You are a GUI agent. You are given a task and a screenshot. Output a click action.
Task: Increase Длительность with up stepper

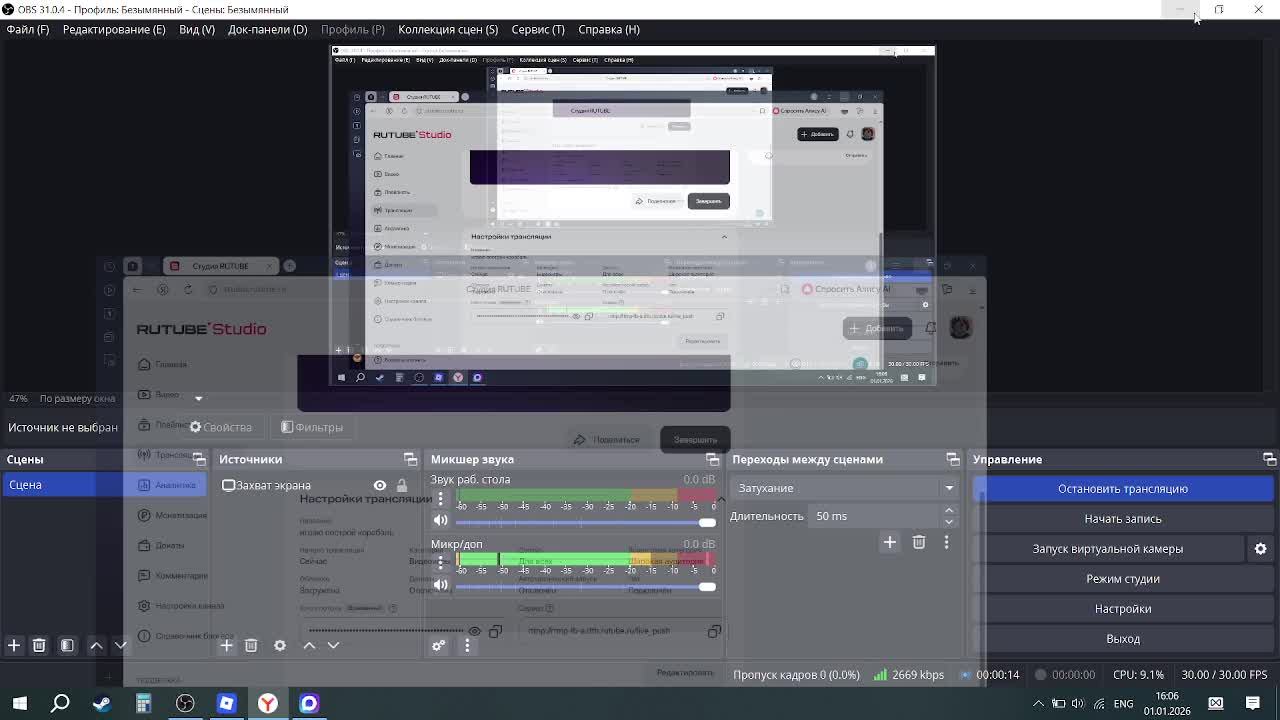pyautogui.click(x=949, y=511)
